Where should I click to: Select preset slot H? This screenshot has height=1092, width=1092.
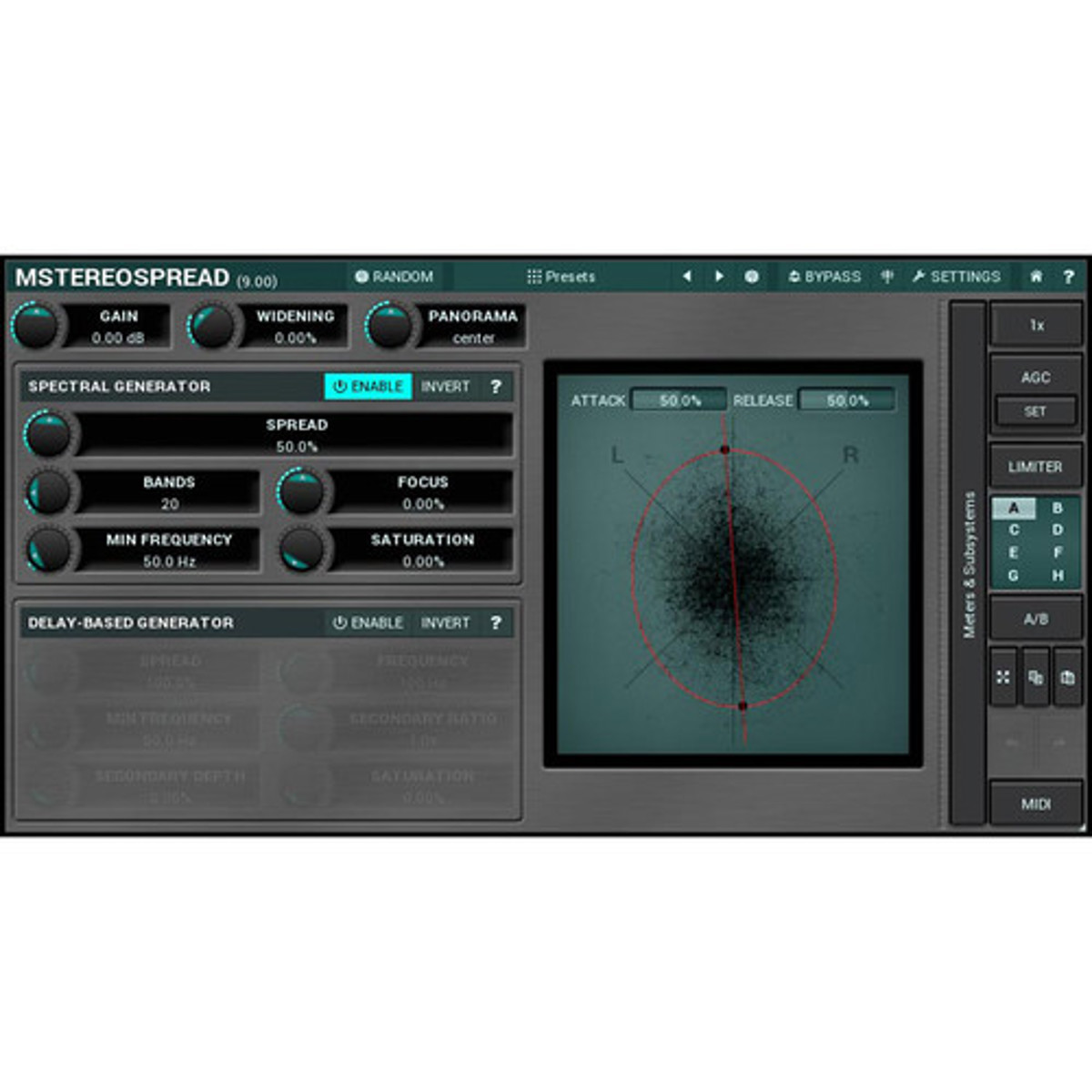pos(1057,575)
